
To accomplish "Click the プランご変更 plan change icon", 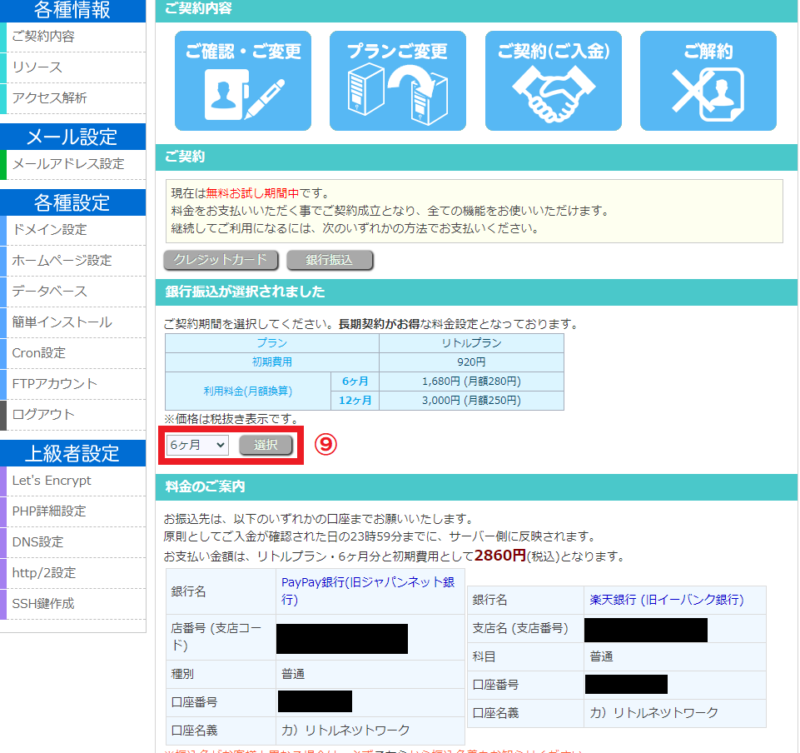I will pos(398,80).
